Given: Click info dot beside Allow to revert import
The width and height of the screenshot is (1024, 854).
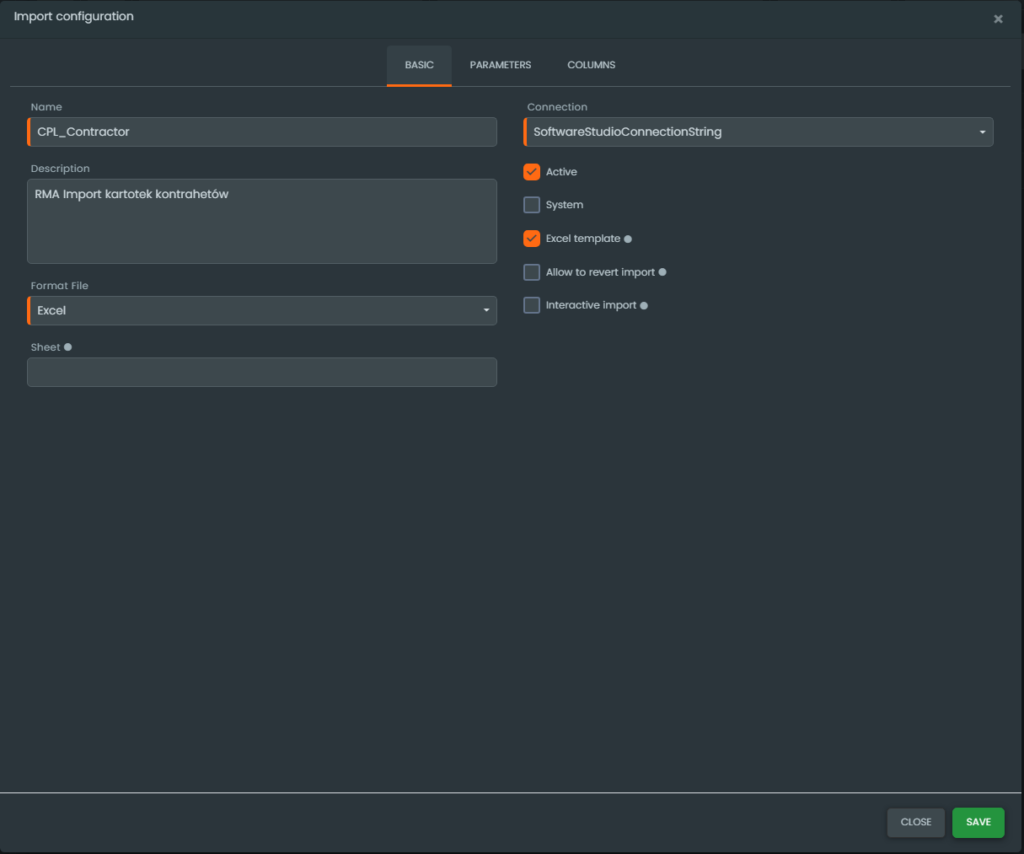Looking at the screenshot, I should [662, 272].
